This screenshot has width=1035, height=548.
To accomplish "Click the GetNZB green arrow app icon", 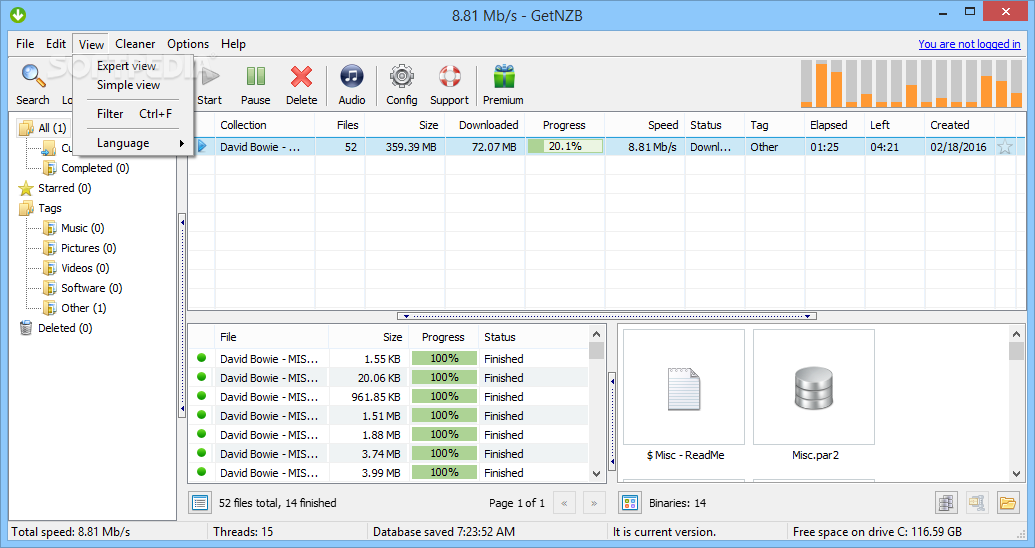I will pos(18,15).
